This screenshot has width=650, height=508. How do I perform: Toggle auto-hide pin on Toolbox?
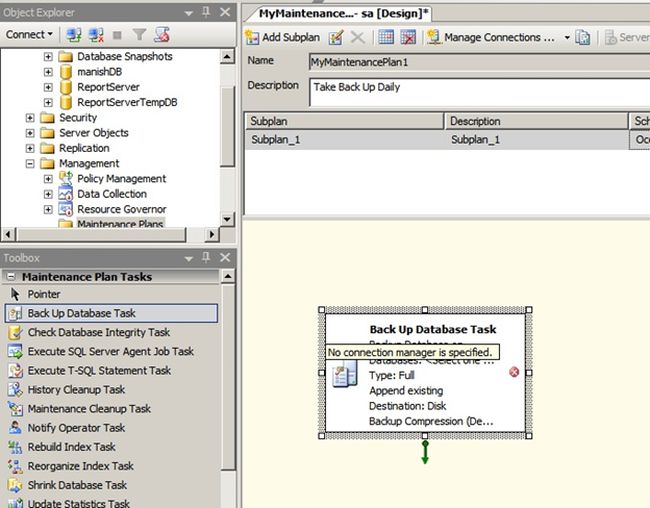point(206,258)
